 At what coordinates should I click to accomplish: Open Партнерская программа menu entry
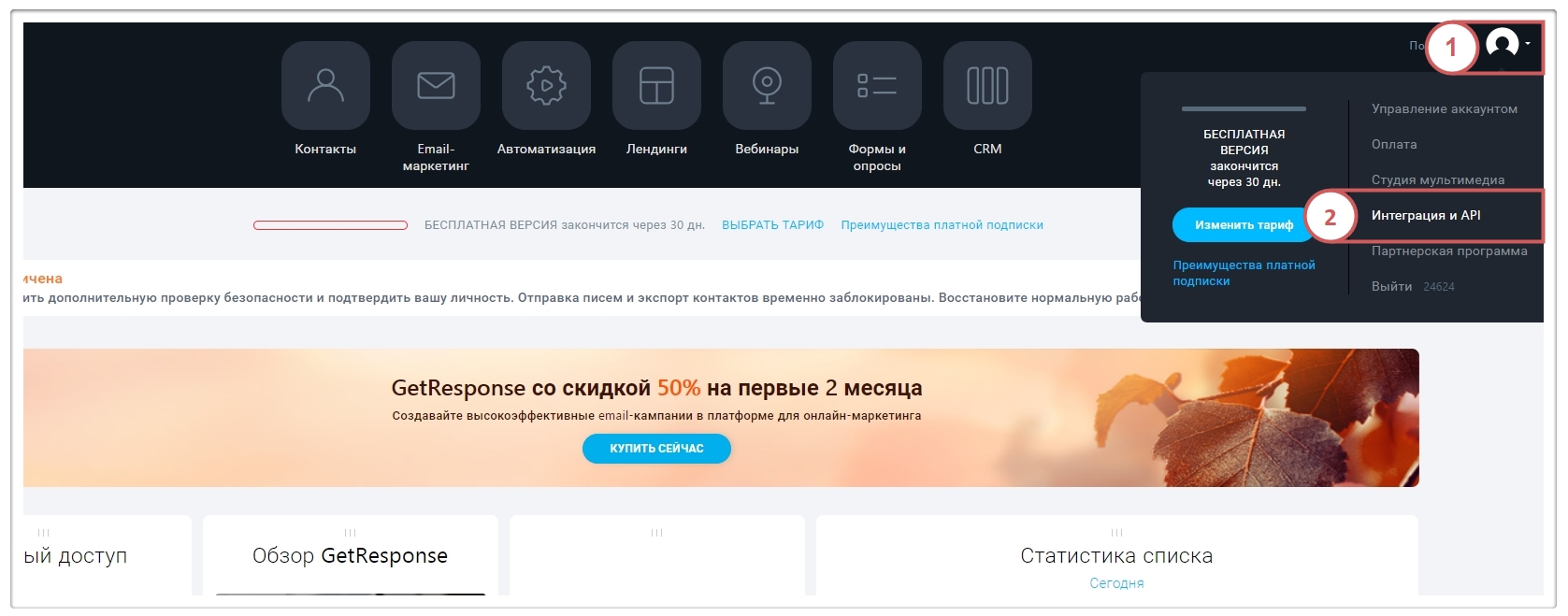pyautogui.click(x=1449, y=251)
